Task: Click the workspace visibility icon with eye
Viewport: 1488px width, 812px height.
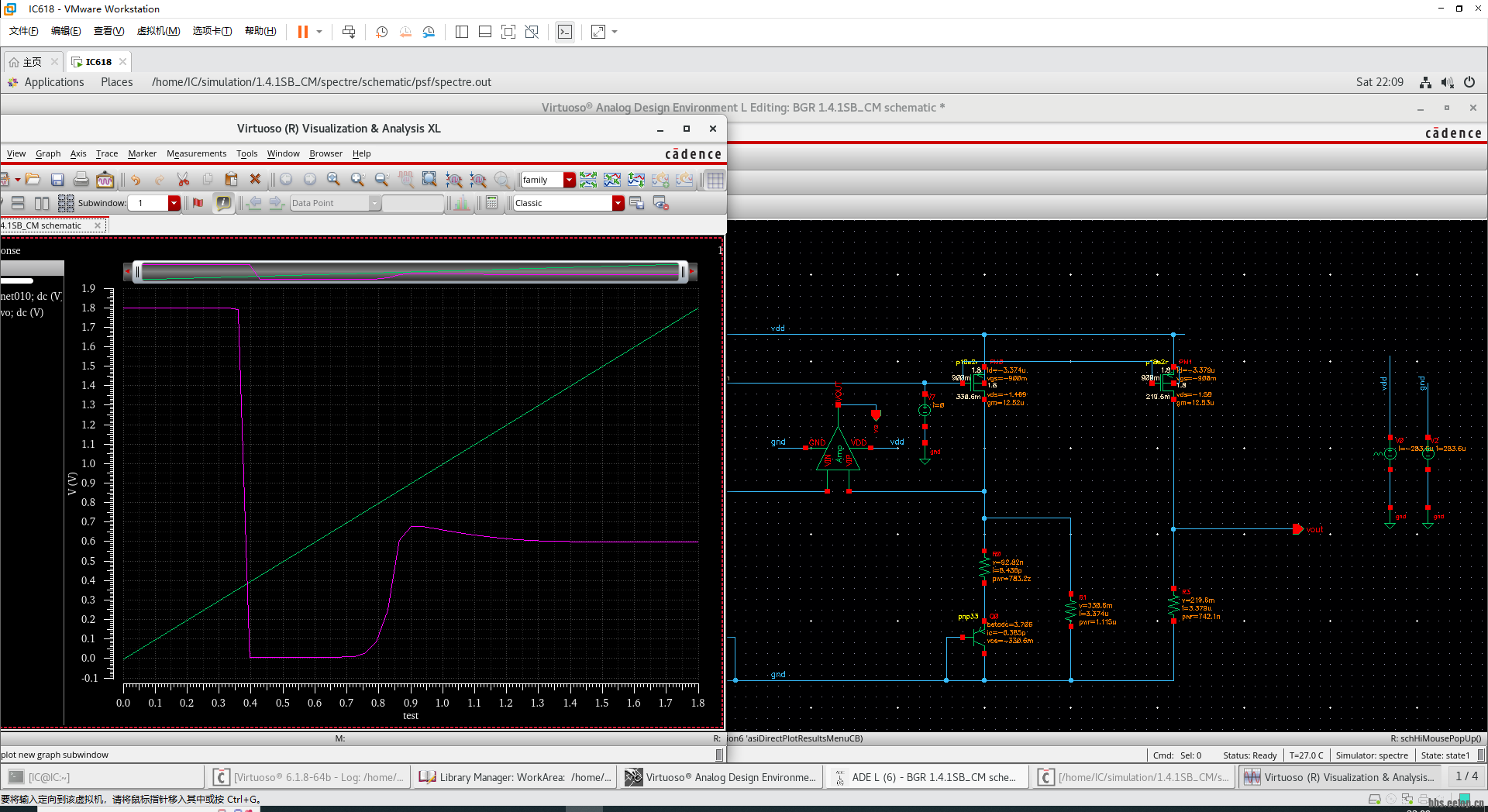Action: point(661,203)
